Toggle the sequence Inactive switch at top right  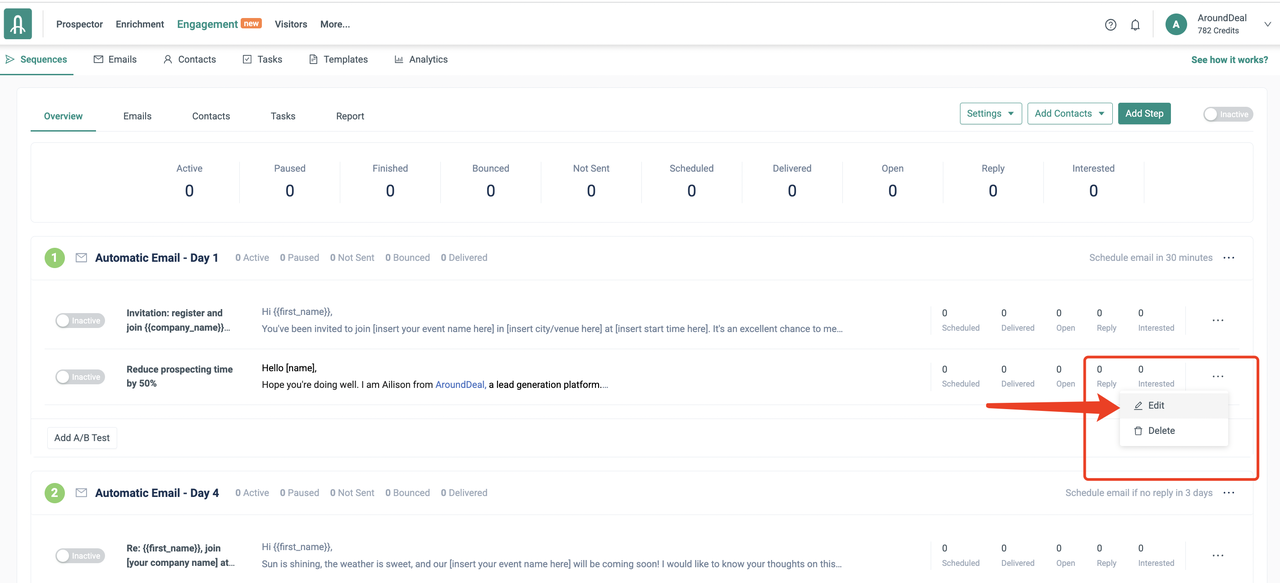1226,114
